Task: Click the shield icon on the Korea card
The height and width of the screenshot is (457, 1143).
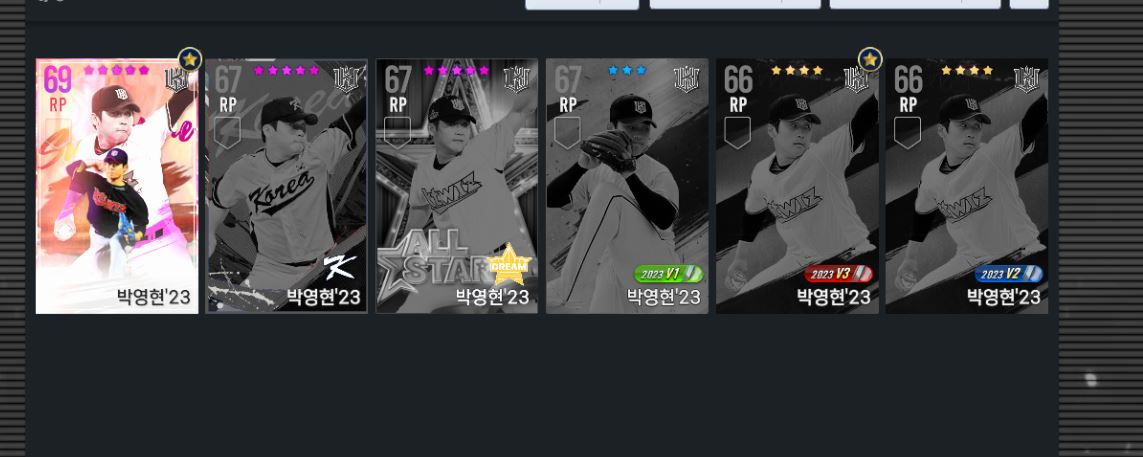Action: (x=227, y=133)
